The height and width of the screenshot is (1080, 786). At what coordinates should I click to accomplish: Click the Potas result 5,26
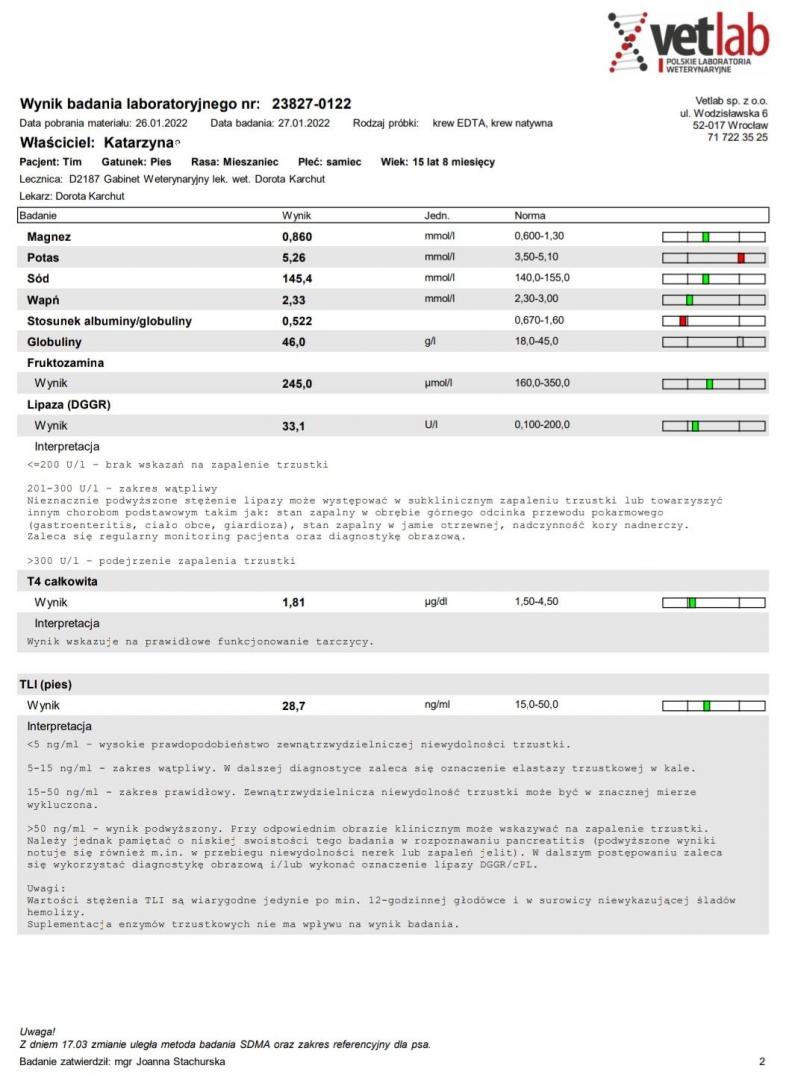pos(293,258)
